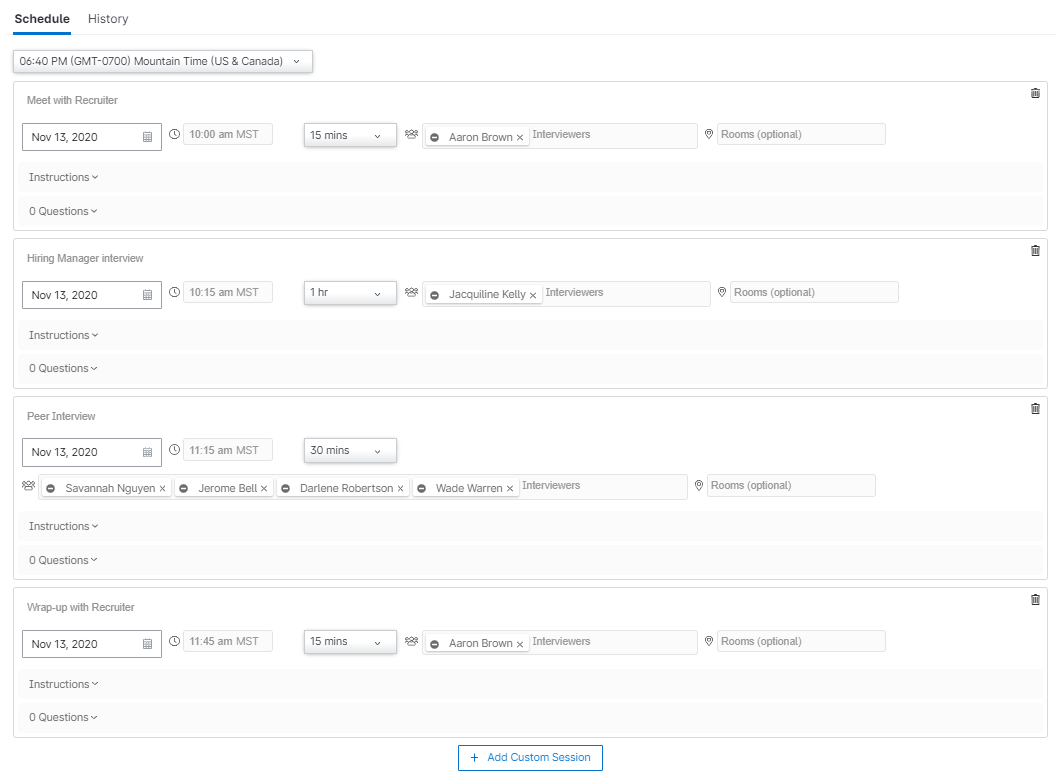Select the Schedule tab
Image resolution: width=1063 pixels, height=782 pixels.
pos(42,19)
